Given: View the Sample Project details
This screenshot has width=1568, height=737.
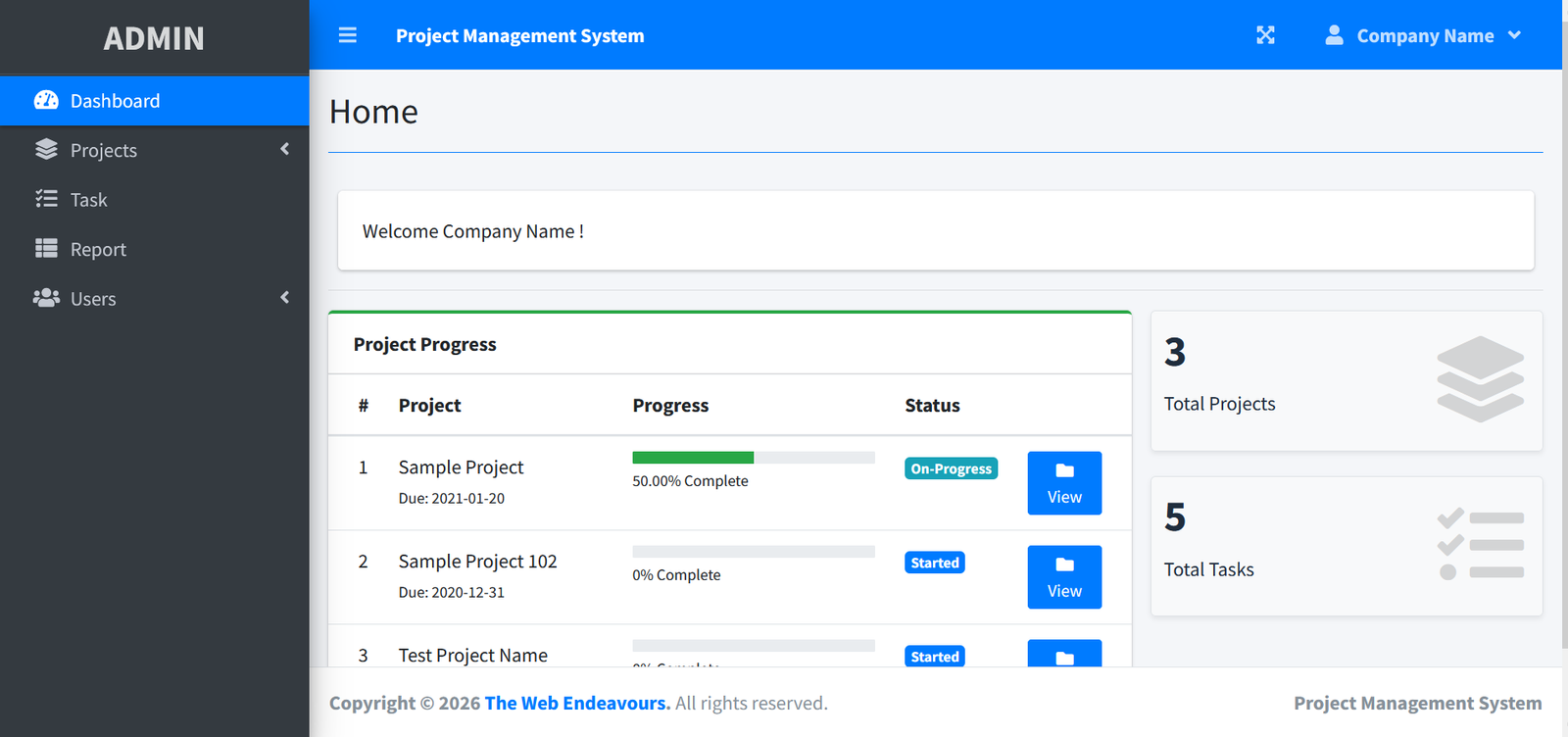Looking at the screenshot, I should pos(1064,483).
